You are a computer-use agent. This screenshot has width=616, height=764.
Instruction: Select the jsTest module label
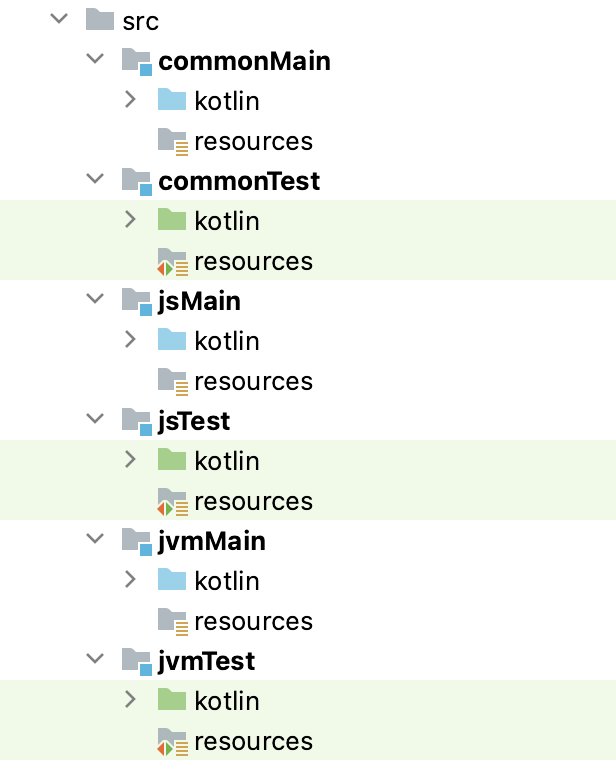pos(194,421)
